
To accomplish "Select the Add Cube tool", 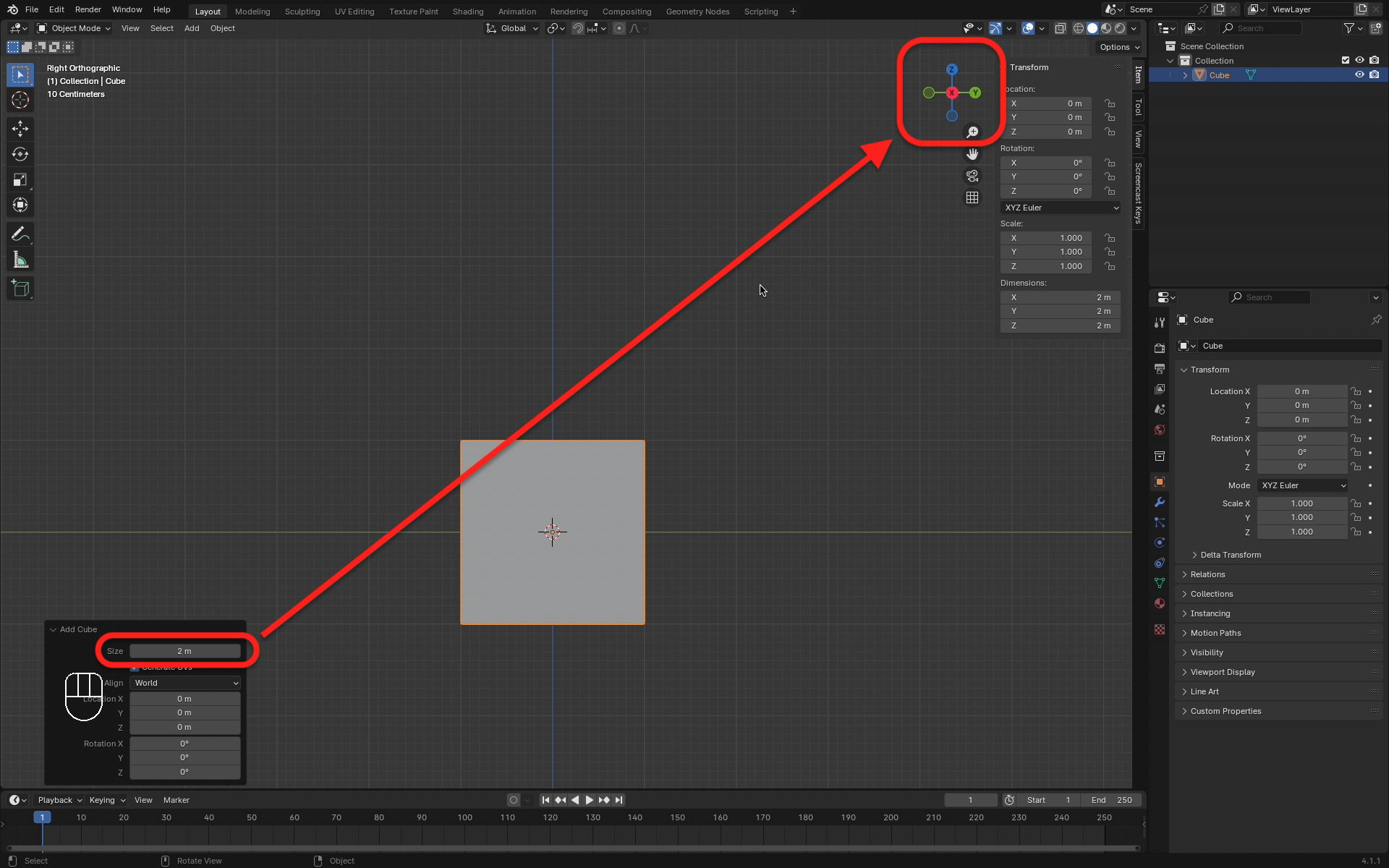I will point(20,289).
